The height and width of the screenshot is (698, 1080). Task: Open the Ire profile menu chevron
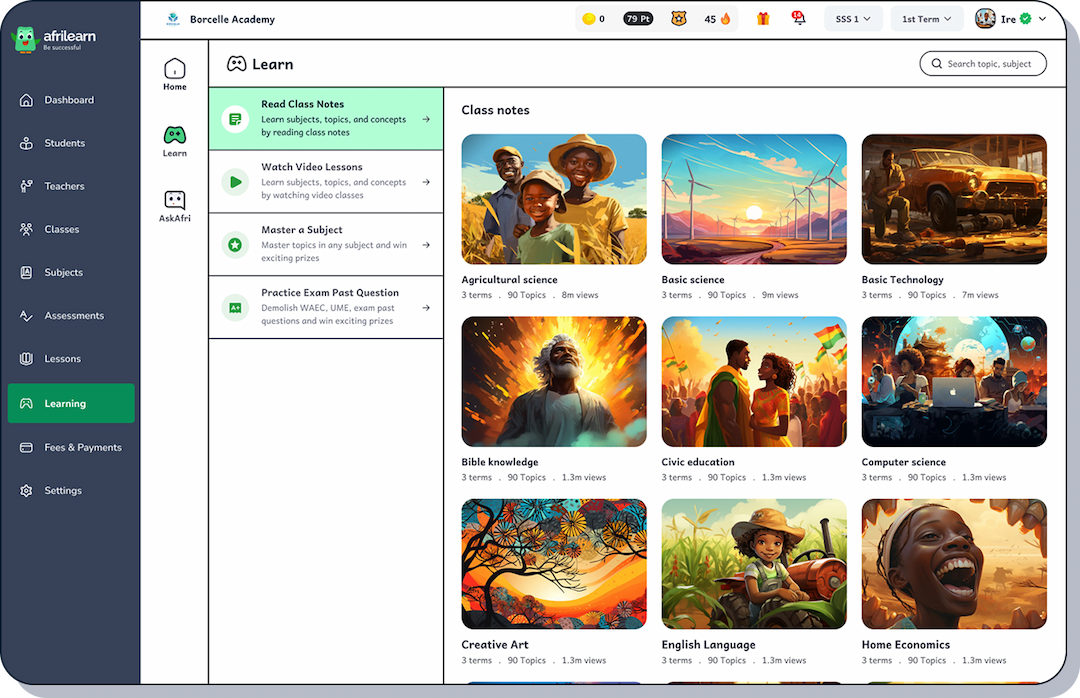point(1042,19)
